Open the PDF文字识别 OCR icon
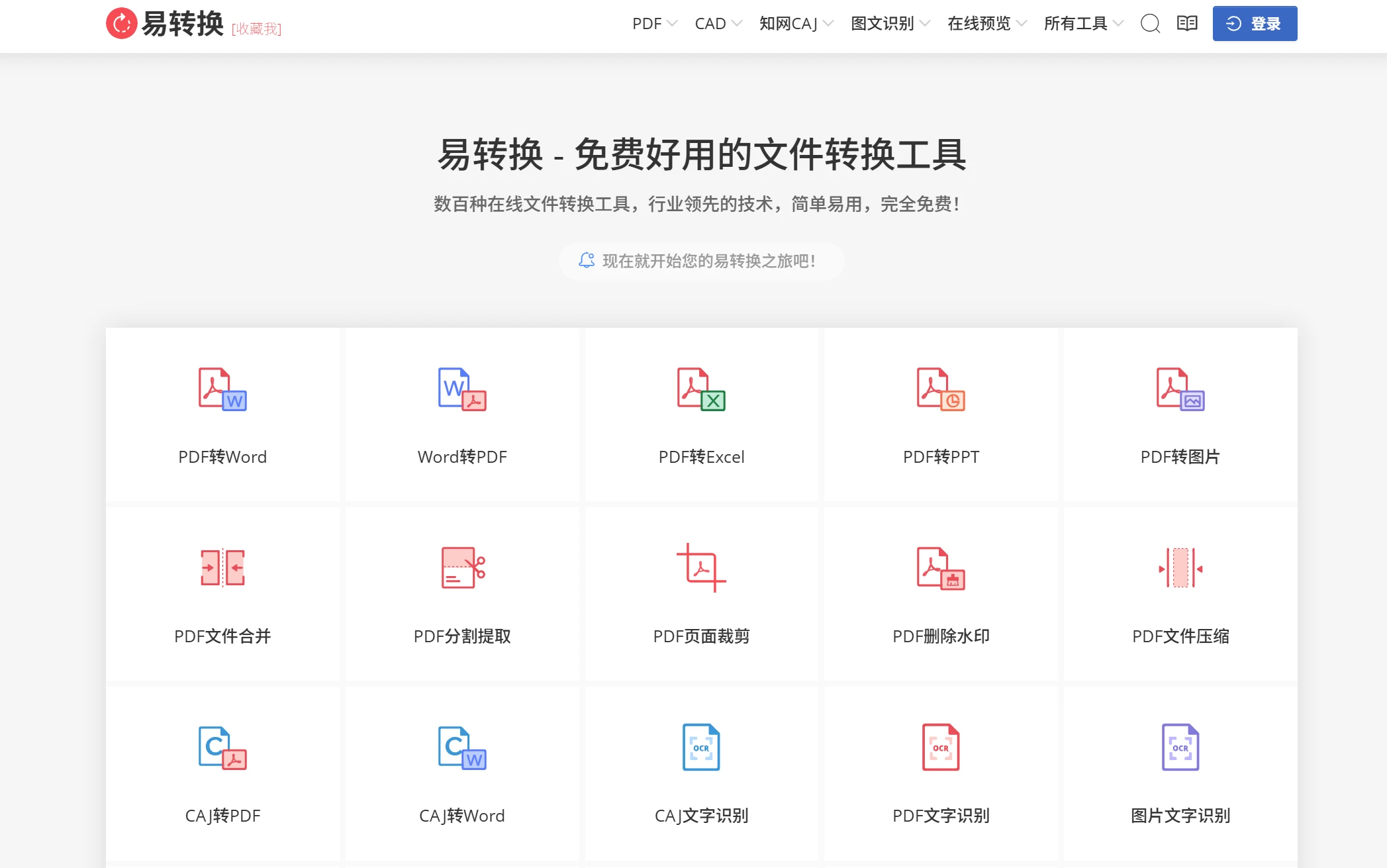The image size is (1387, 868). point(941,747)
